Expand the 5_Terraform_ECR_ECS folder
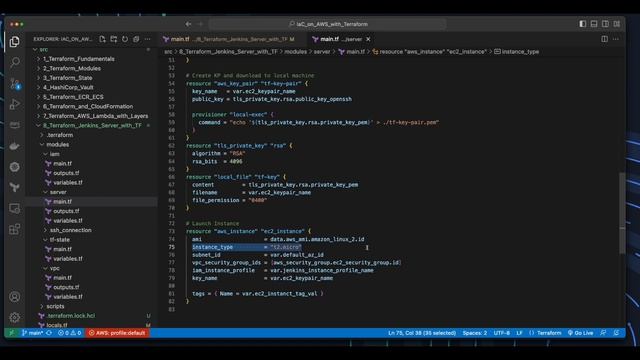Image resolution: width=640 pixels, height=360 pixels. tap(73, 97)
